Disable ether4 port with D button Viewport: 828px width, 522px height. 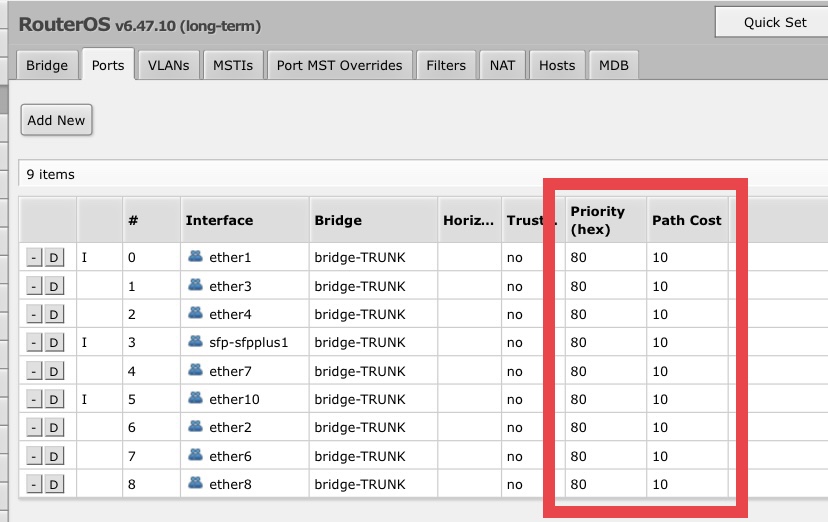tap(54, 315)
